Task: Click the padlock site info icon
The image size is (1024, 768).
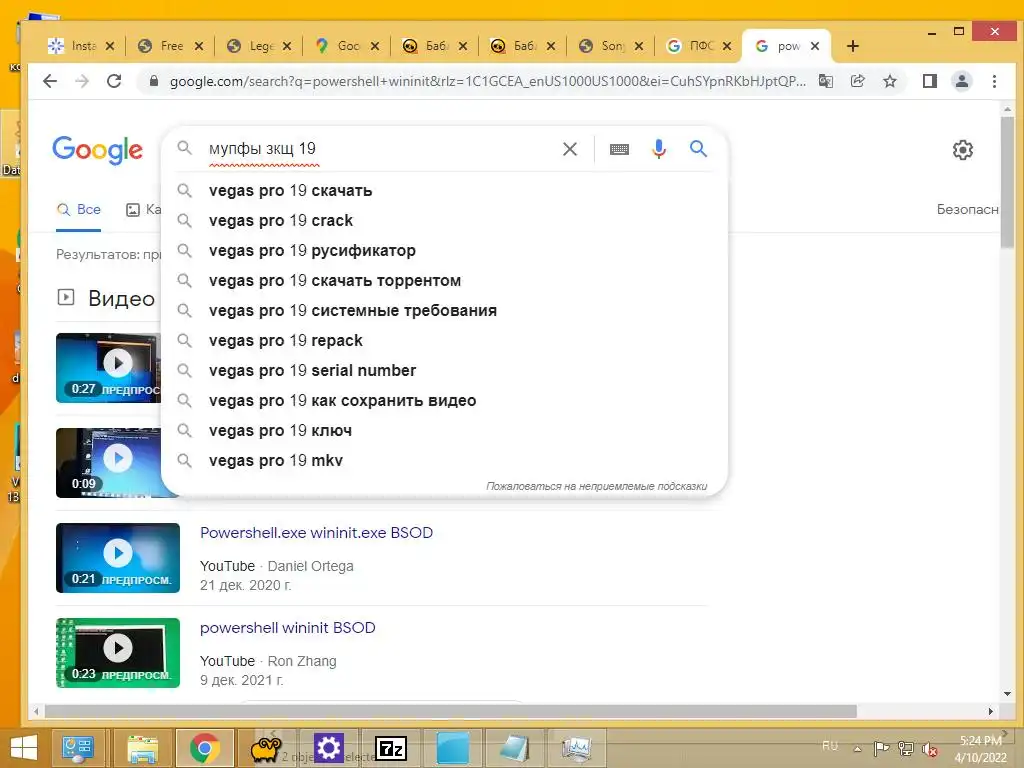Action: (153, 81)
